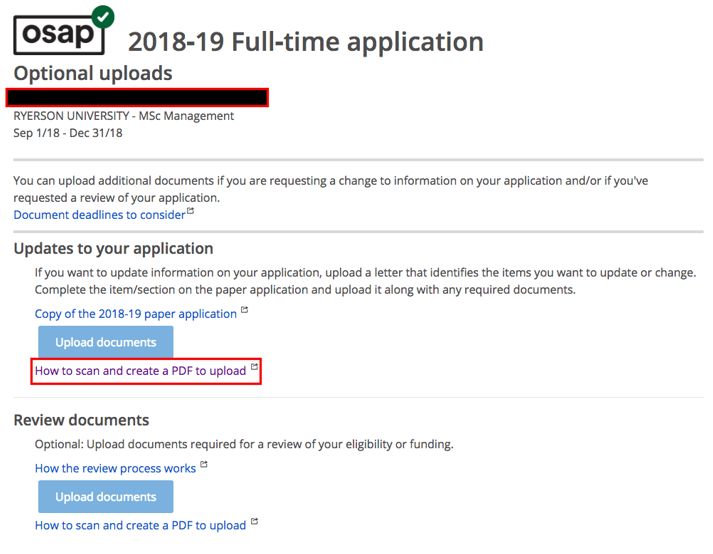
Task: Open the PDF scan guide under Updates section
Action: (140, 371)
